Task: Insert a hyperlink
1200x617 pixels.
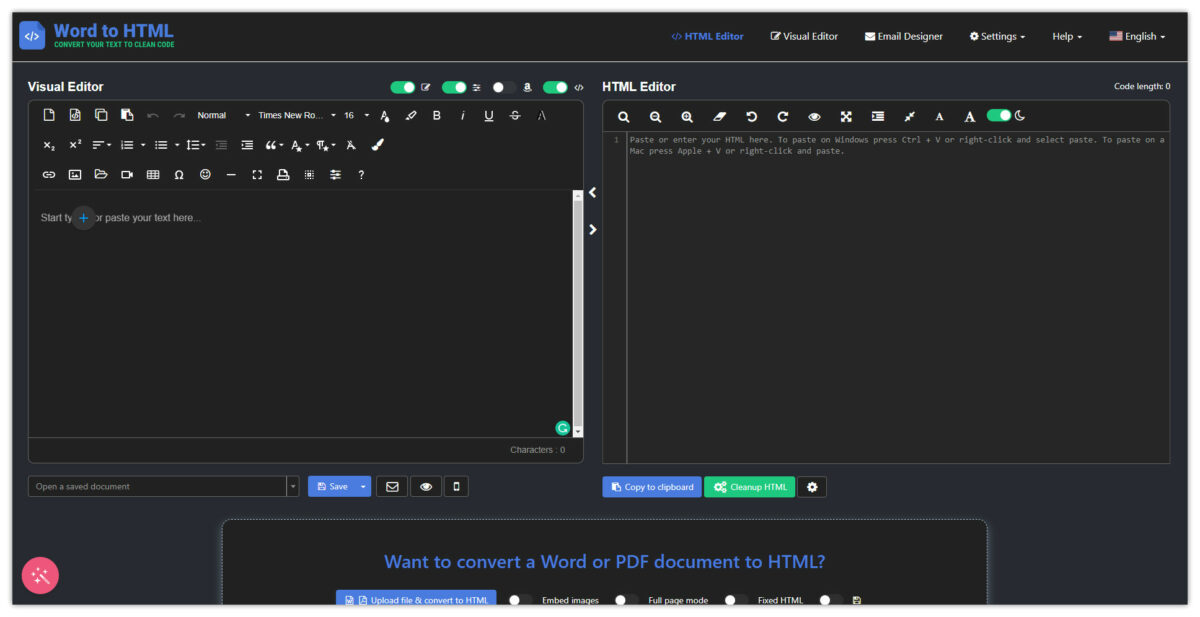Action: click(x=49, y=175)
